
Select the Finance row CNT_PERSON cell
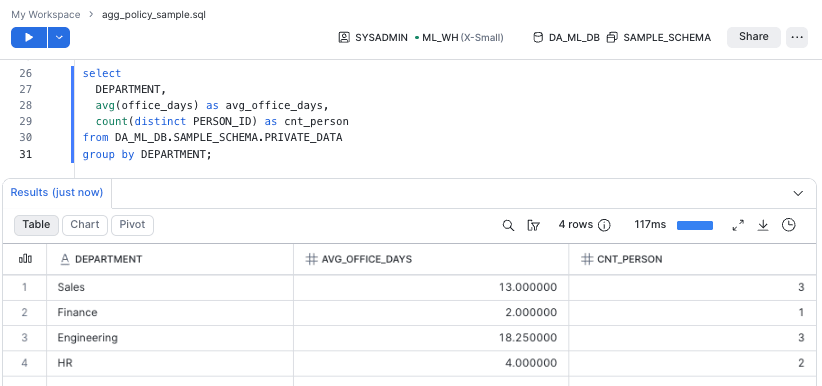[693, 313]
